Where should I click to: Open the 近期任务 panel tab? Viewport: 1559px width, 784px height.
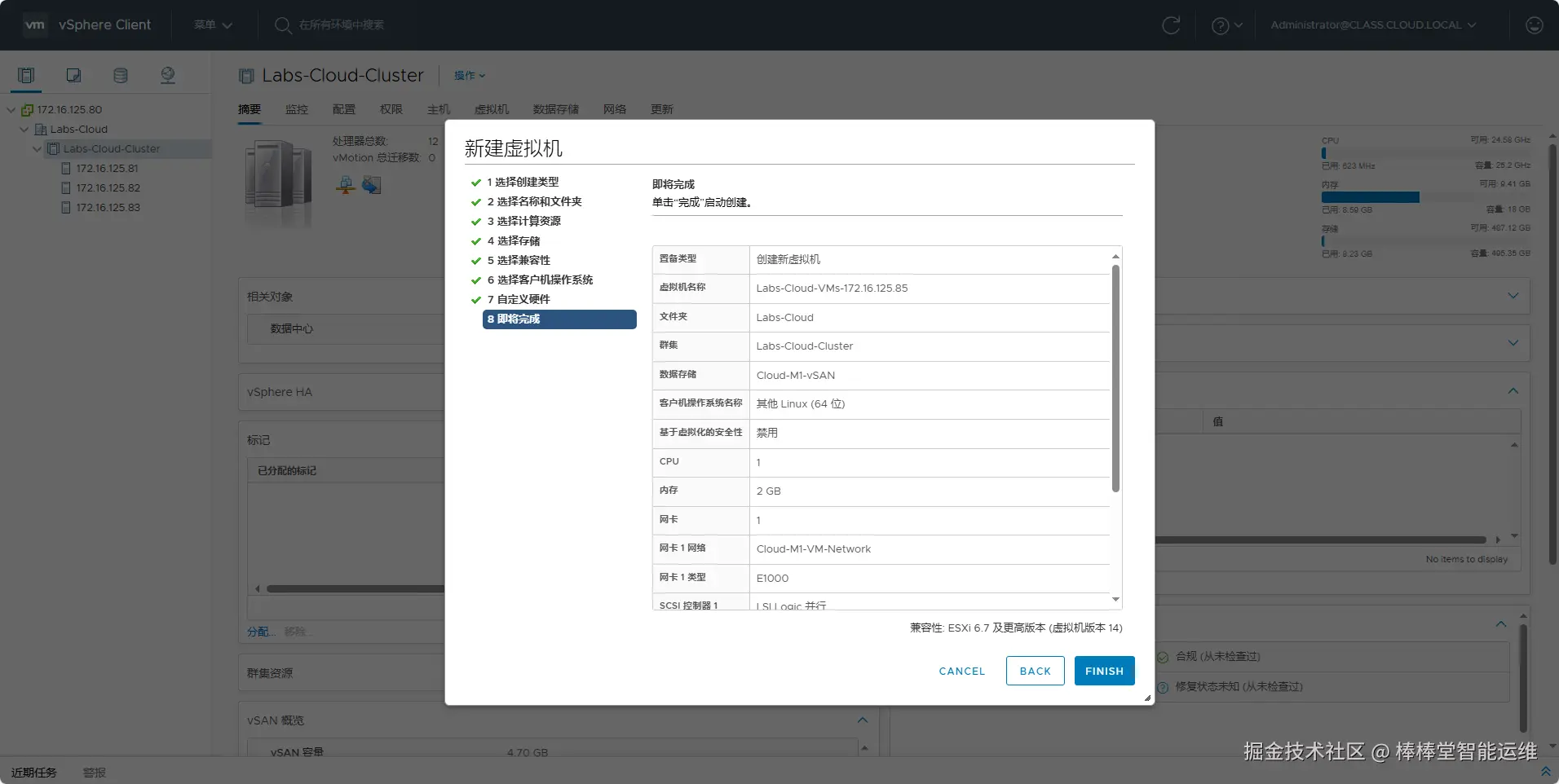click(34, 773)
